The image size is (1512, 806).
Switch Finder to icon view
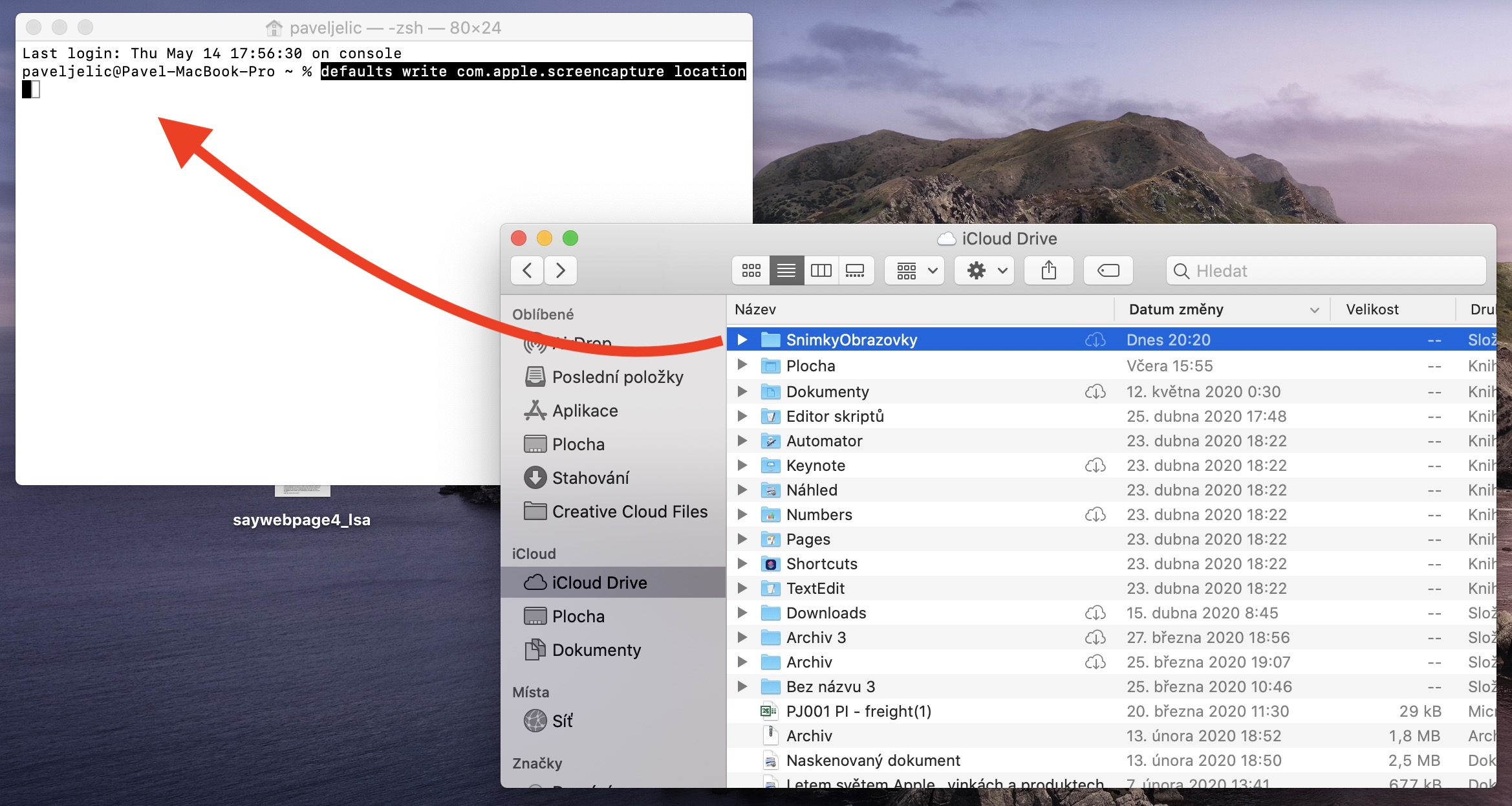[751, 270]
